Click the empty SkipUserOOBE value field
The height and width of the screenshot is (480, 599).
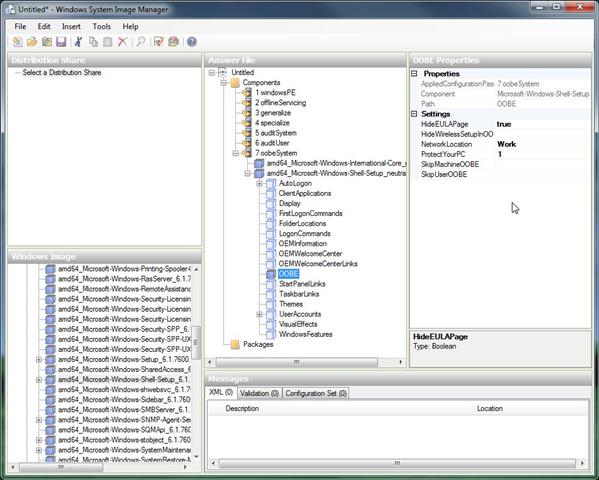pyautogui.click(x=542, y=175)
